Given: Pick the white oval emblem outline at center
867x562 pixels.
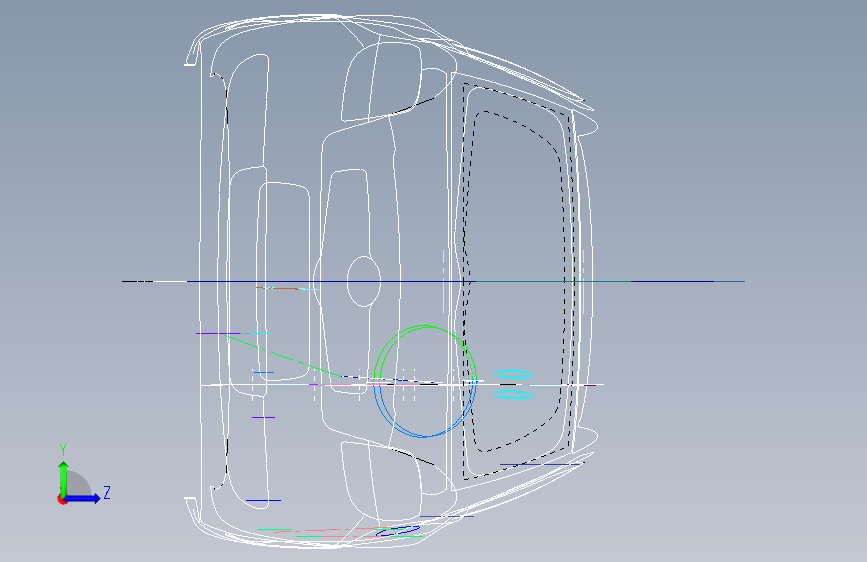Looking at the screenshot, I should pos(364,282).
